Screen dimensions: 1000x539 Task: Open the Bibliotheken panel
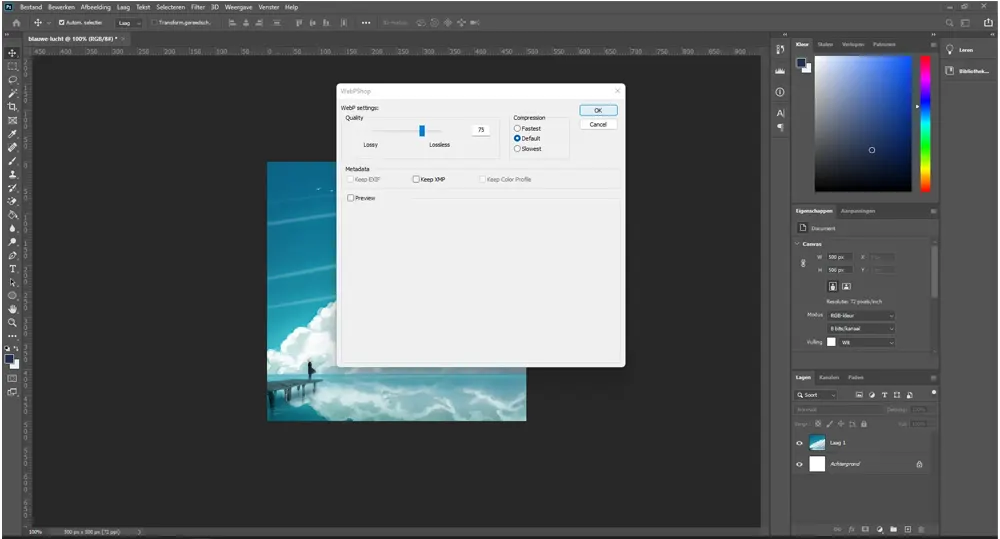(967, 71)
